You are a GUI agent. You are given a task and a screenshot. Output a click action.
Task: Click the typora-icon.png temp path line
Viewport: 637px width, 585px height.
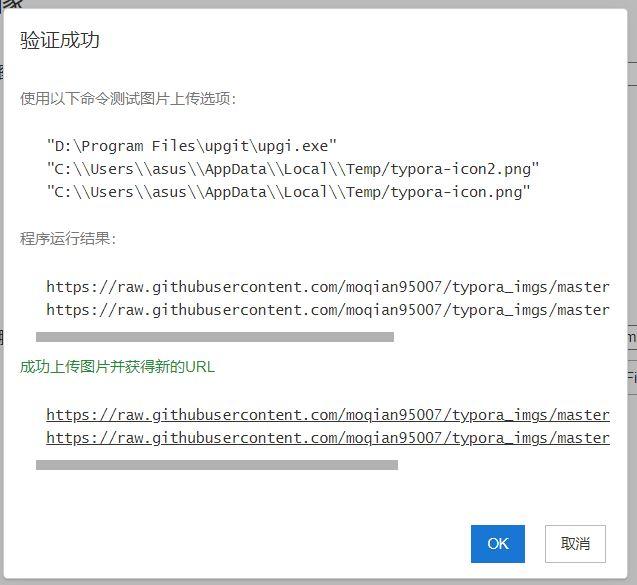(288, 192)
